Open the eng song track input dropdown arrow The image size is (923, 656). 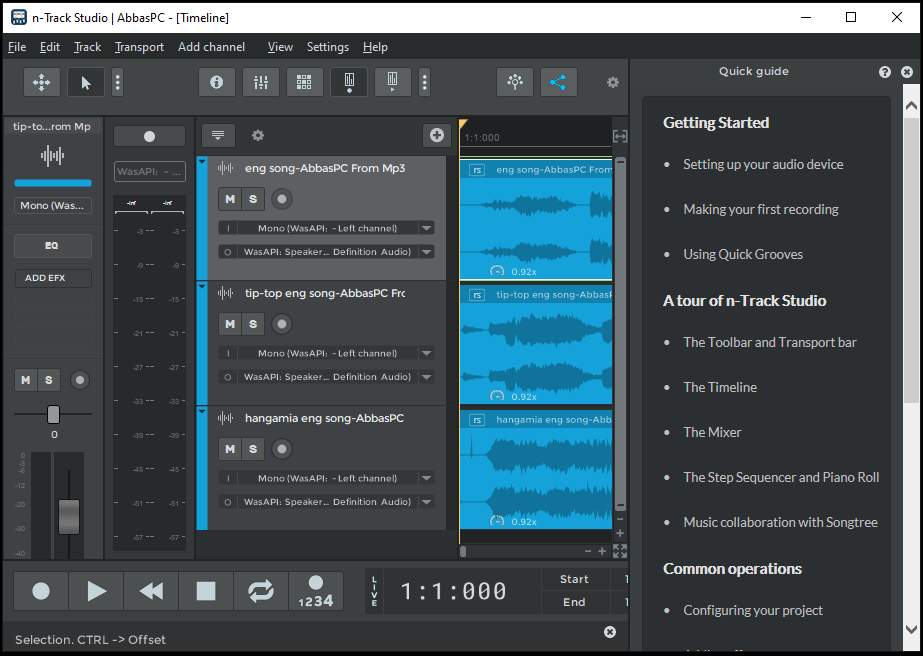click(427, 228)
